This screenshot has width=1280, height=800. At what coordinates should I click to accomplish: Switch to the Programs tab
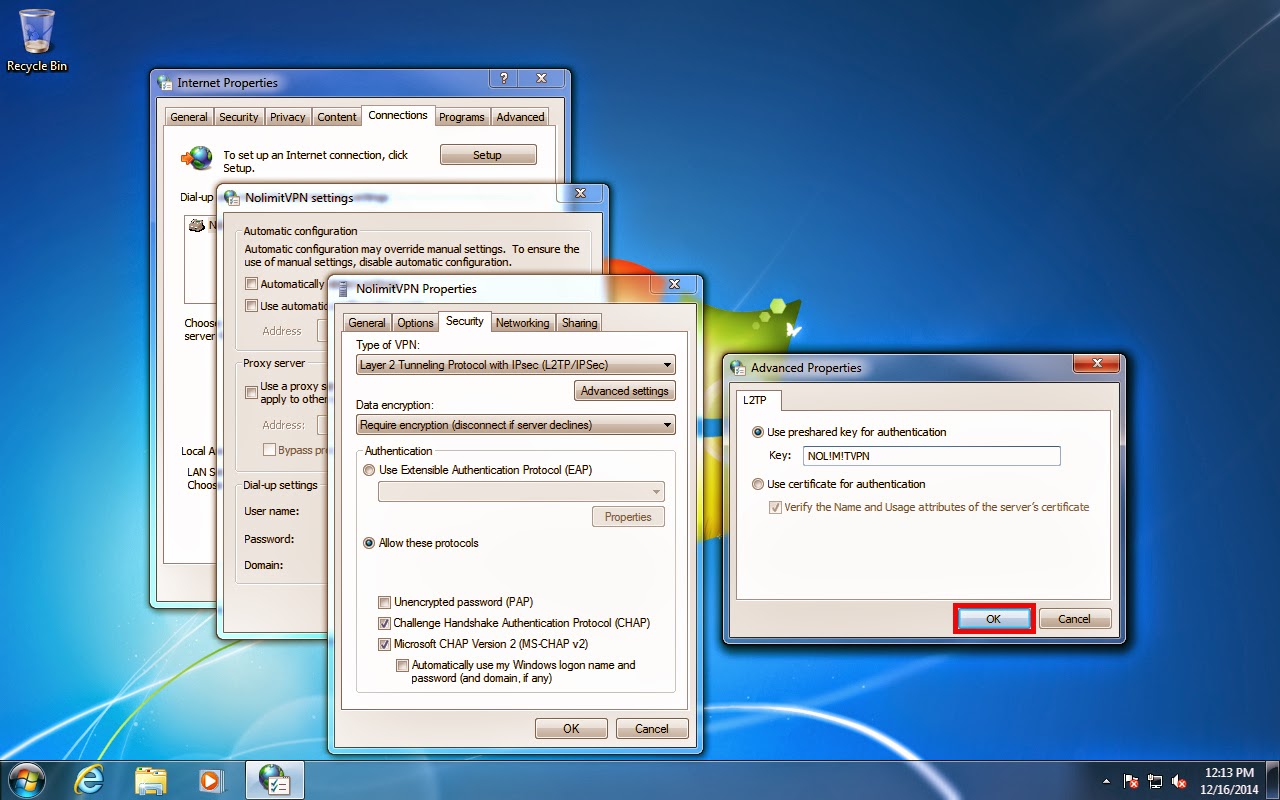[462, 117]
